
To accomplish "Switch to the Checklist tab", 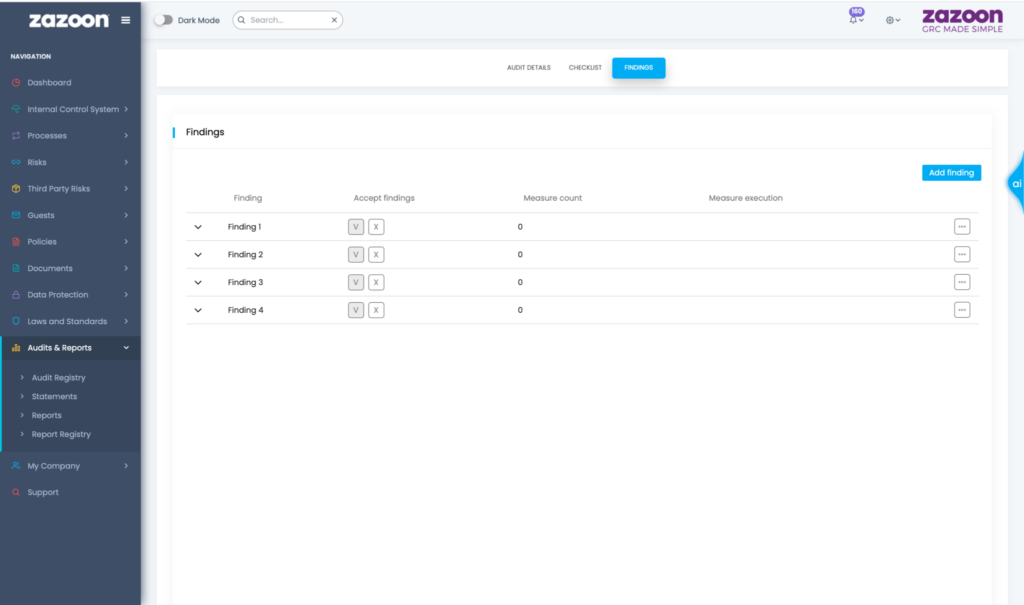I will click(585, 68).
